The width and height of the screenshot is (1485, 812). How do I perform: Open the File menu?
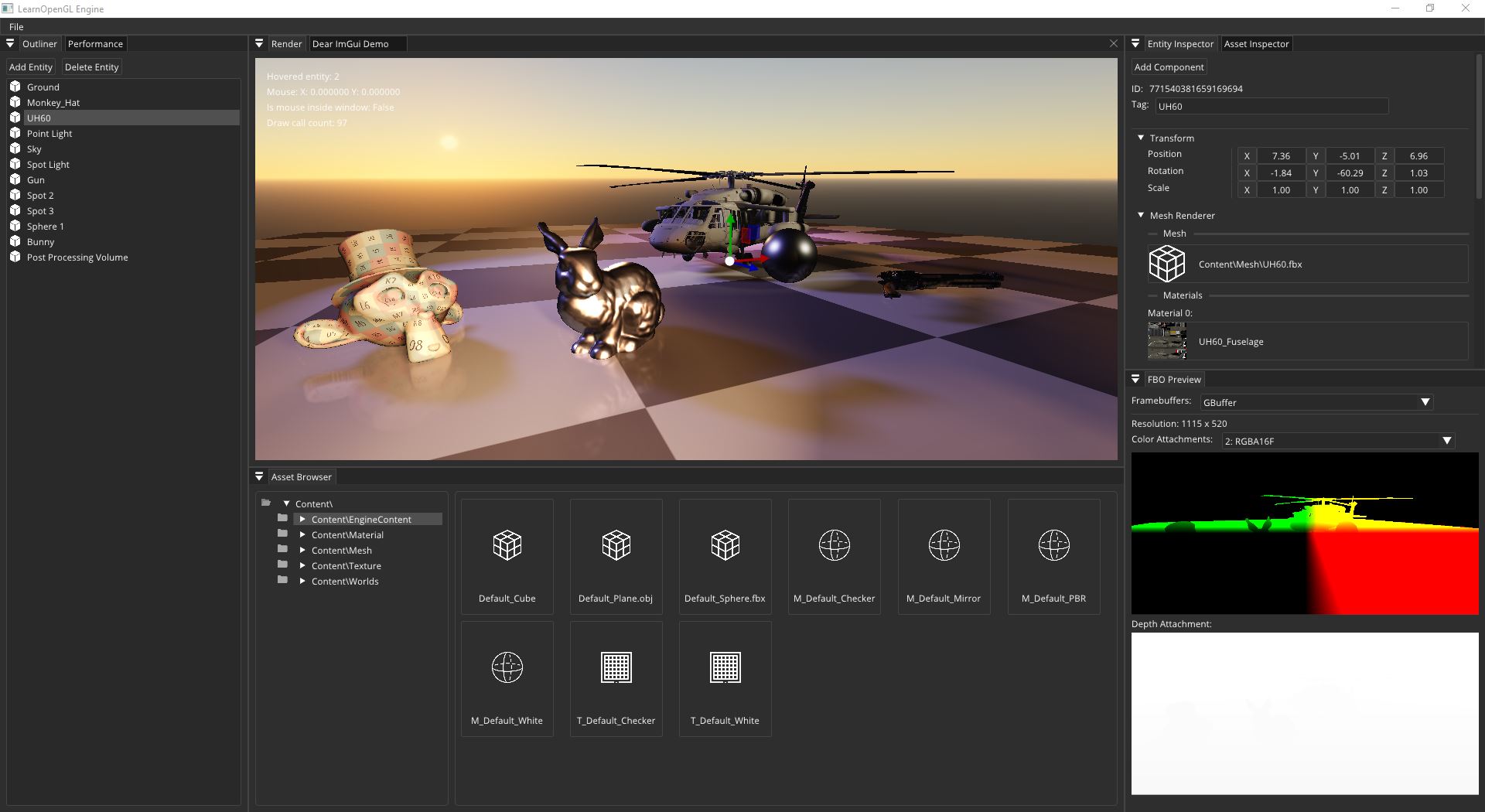(16, 26)
